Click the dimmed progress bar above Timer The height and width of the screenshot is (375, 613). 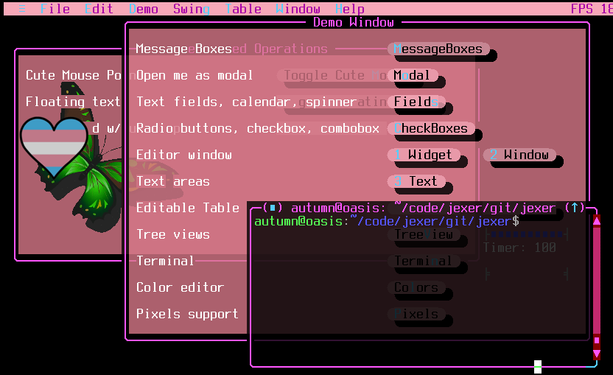pos(526,235)
